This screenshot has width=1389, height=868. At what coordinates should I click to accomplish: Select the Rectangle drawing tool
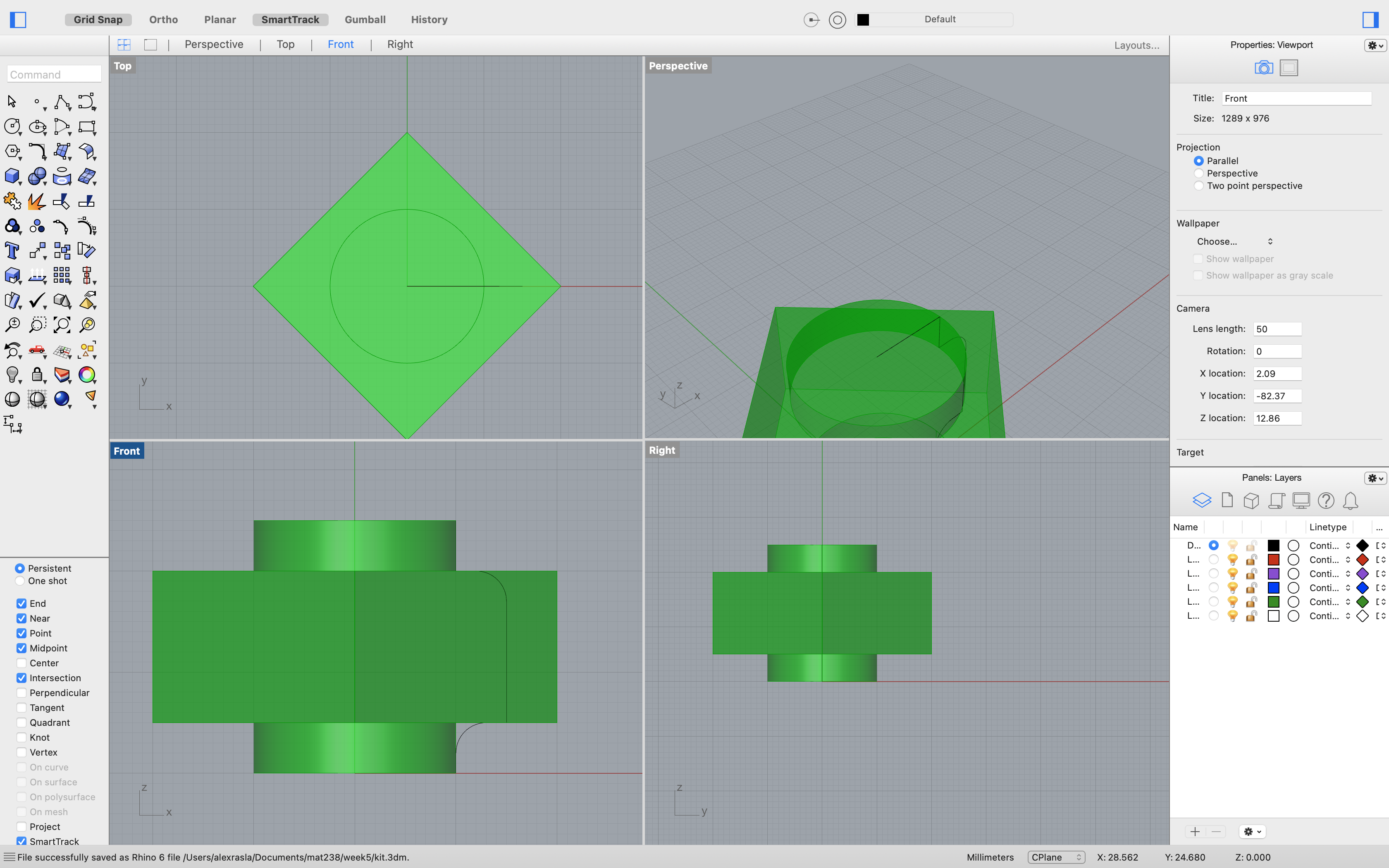(x=87, y=126)
